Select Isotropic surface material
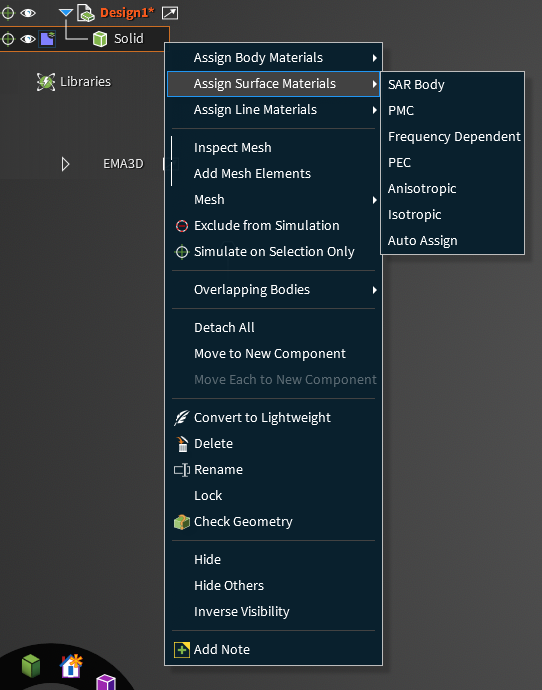 point(452,214)
